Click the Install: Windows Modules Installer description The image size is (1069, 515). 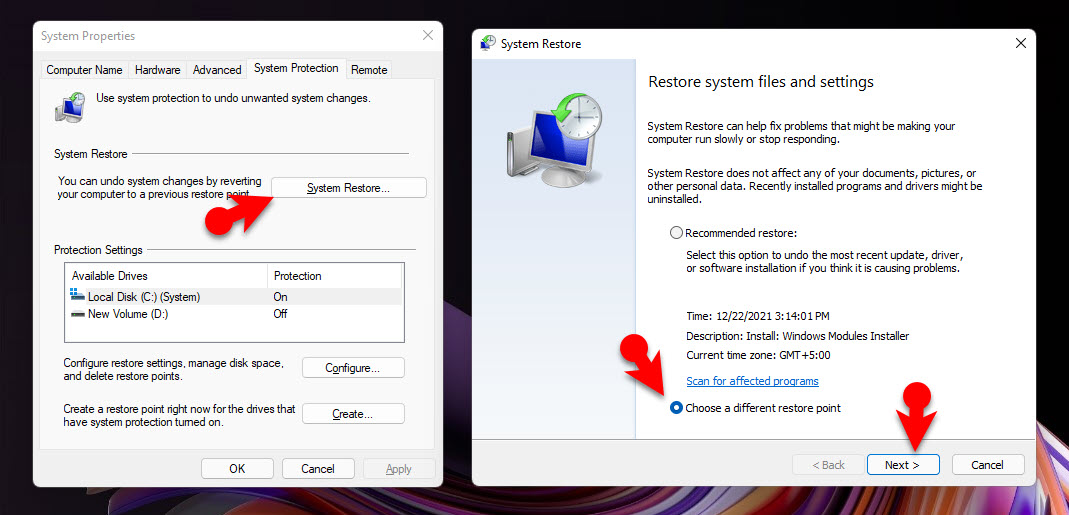click(x=827, y=336)
